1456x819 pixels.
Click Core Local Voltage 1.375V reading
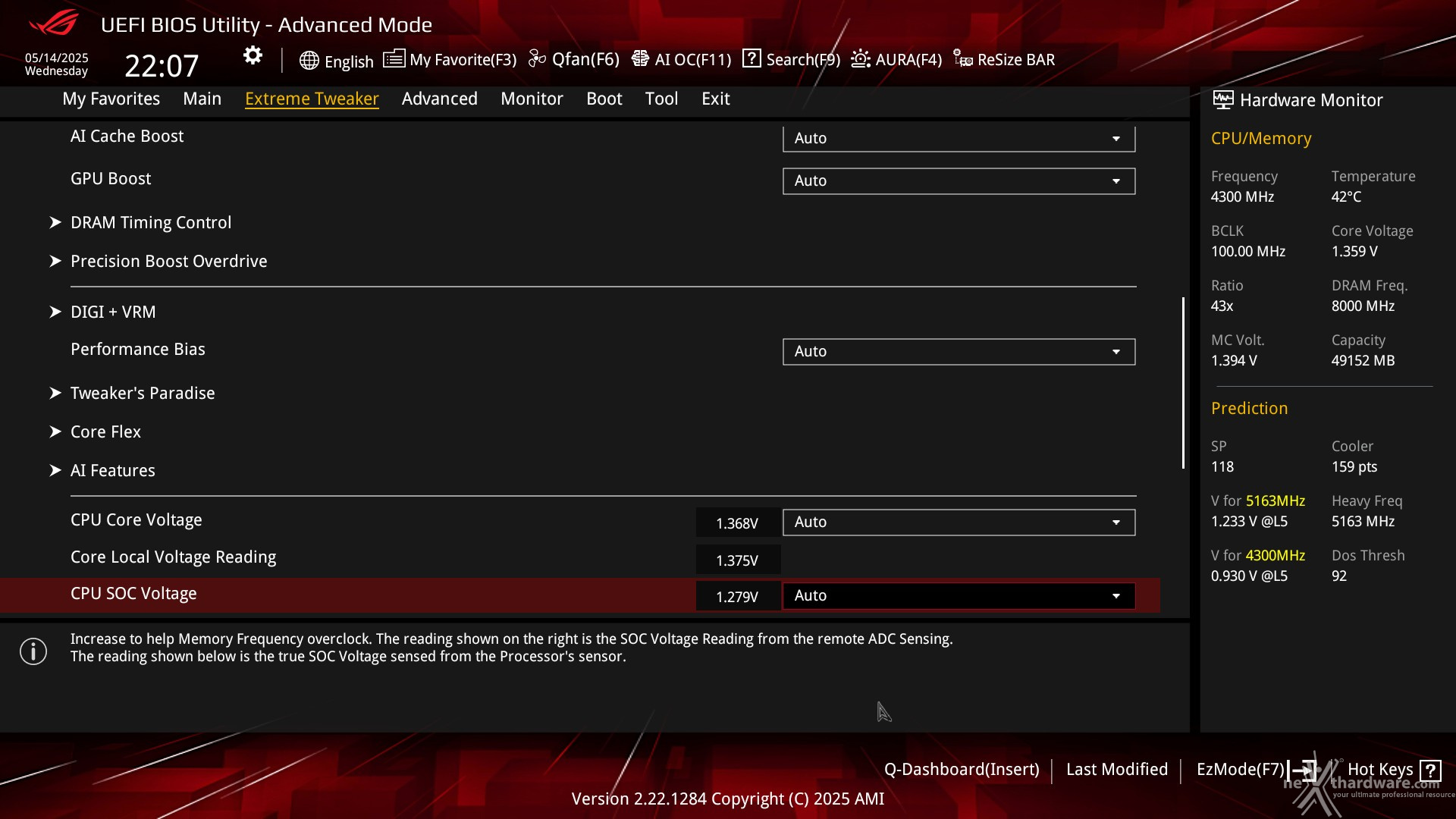[x=737, y=560]
